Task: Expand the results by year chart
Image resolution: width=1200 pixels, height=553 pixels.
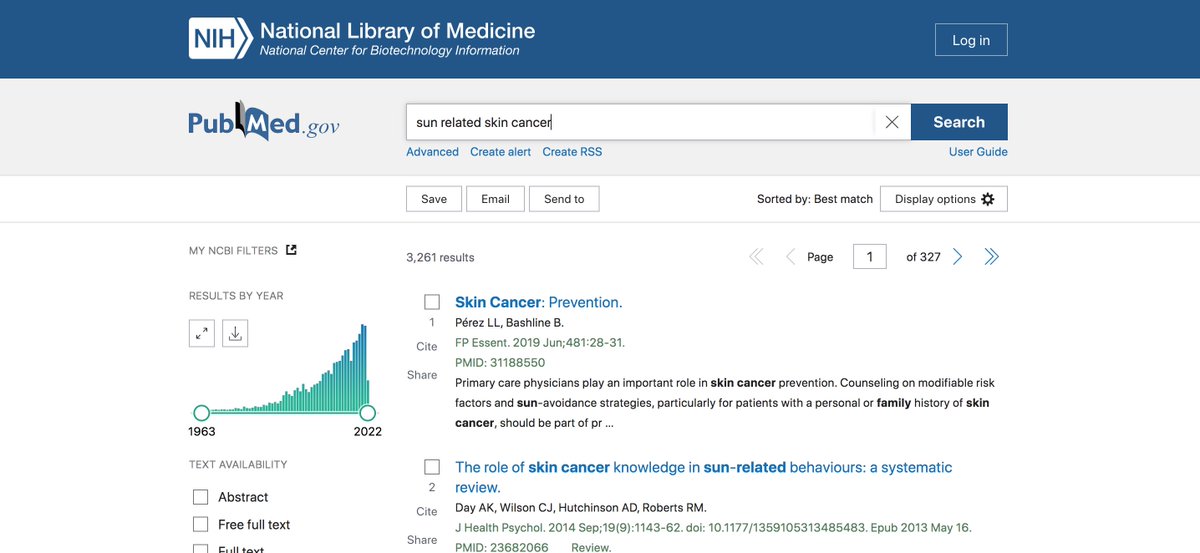Action: click(202, 333)
